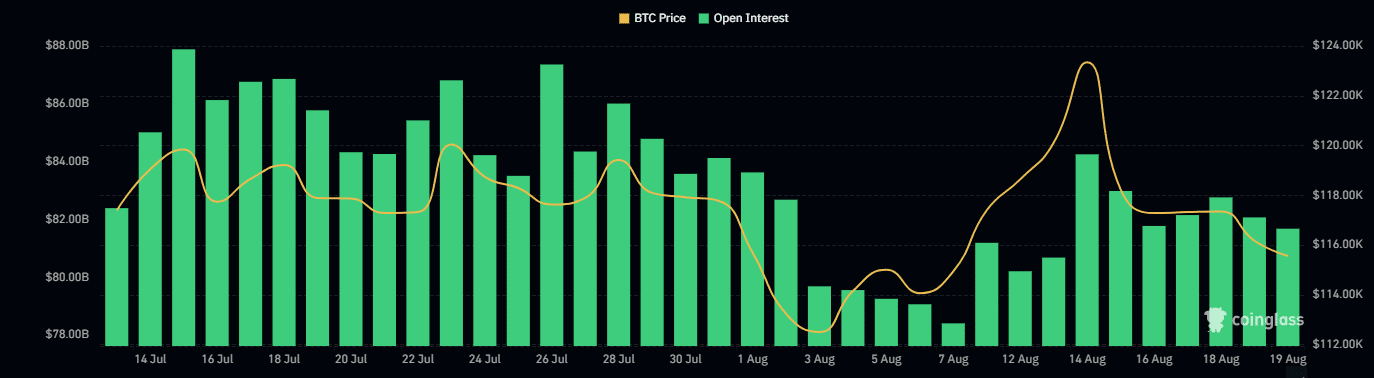The height and width of the screenshot is (378, 1374).
Task: Click the 19 Aug final bar
Action: [x=1288, y=287]
